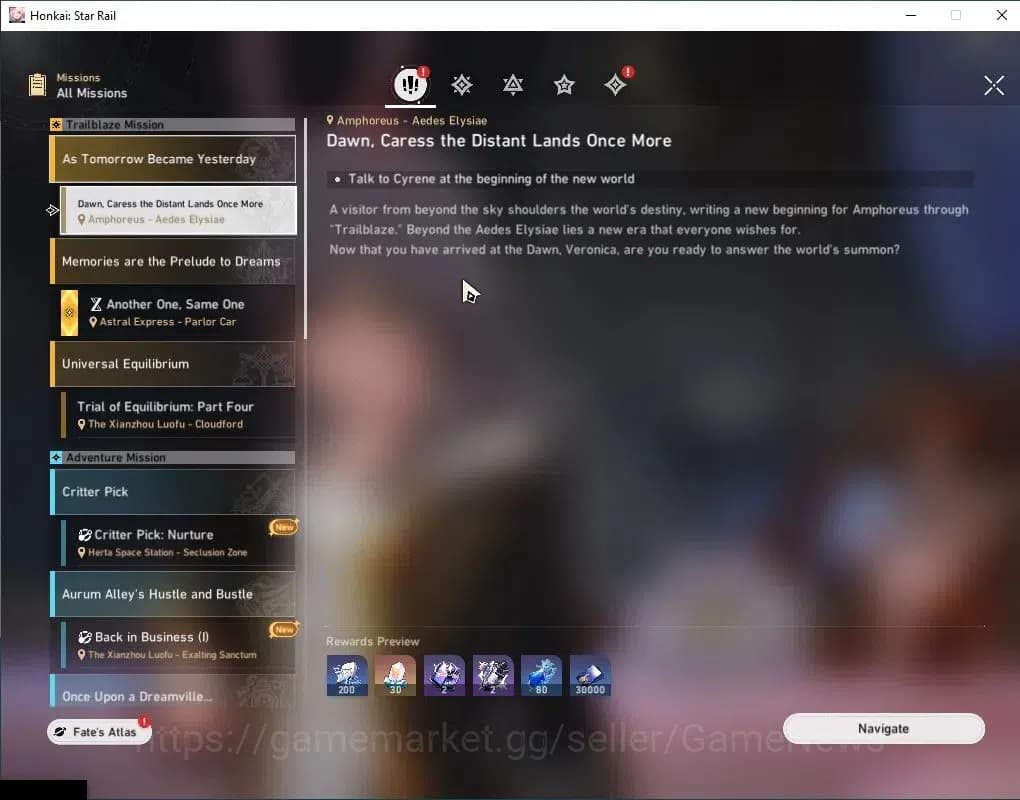The width and height of the screenshot is (1020, 800).
Task: Click New badge on Back in Business
Action: click(x=284, y=629)
